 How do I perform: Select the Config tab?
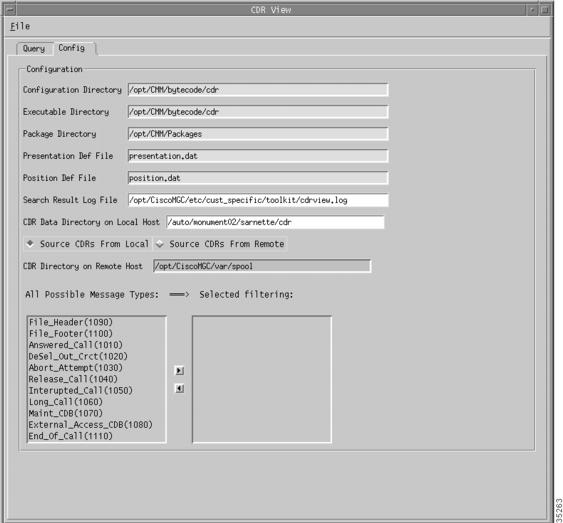(x=72, y=48)
